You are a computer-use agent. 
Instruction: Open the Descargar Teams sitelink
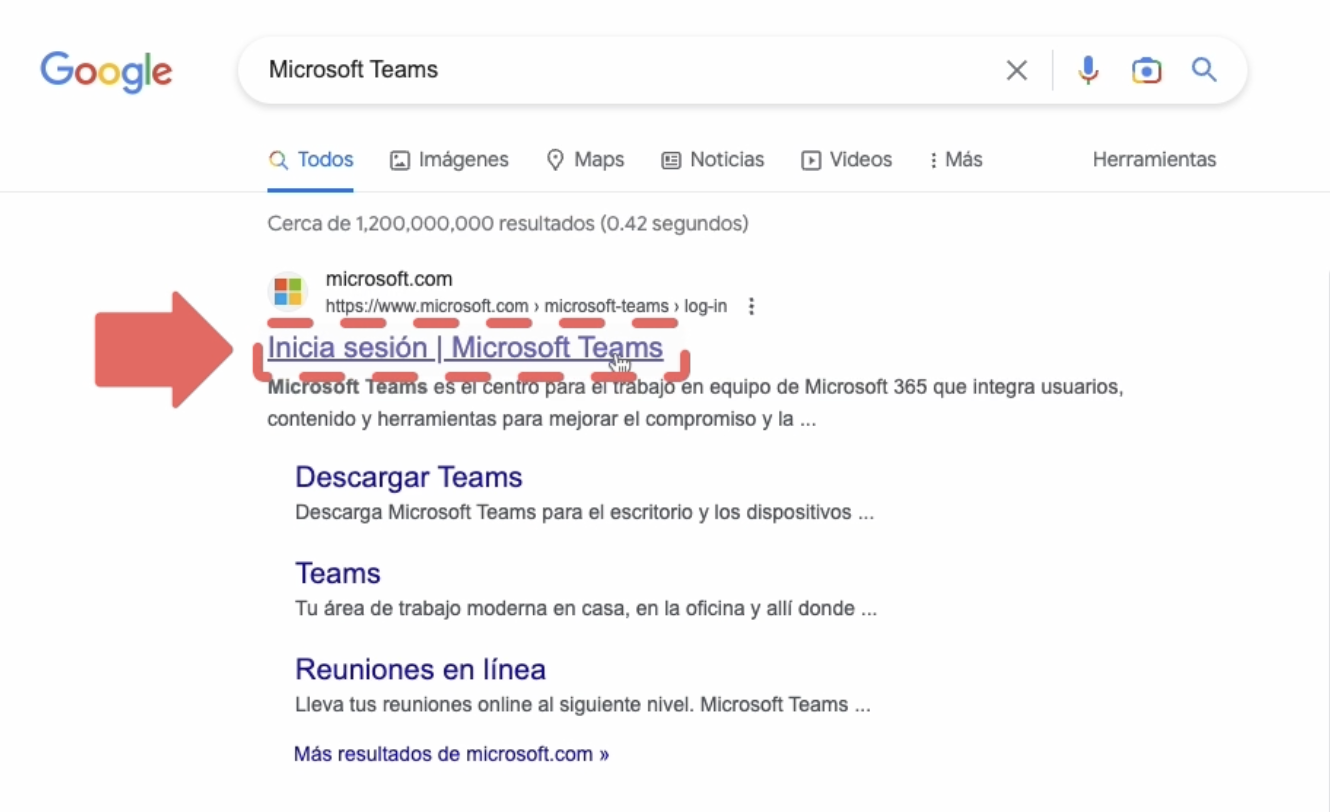coord(409,477)
